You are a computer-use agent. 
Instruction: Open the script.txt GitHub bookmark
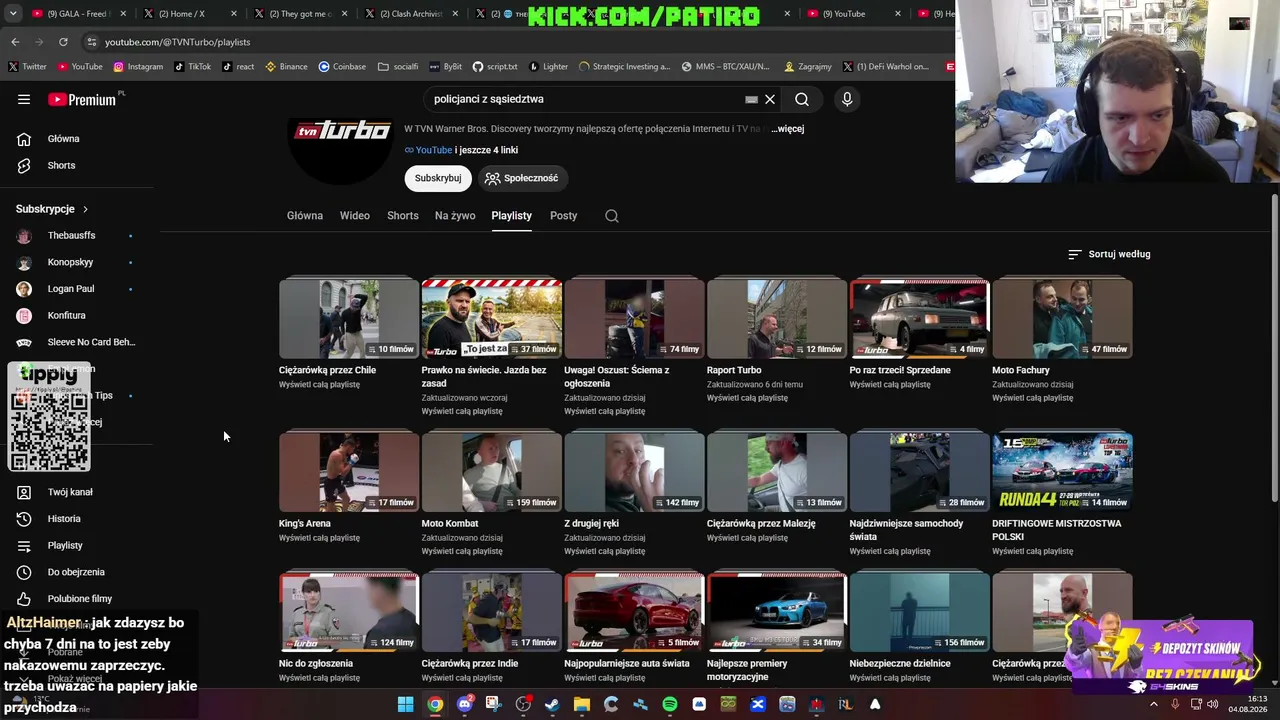pos(495,67)
